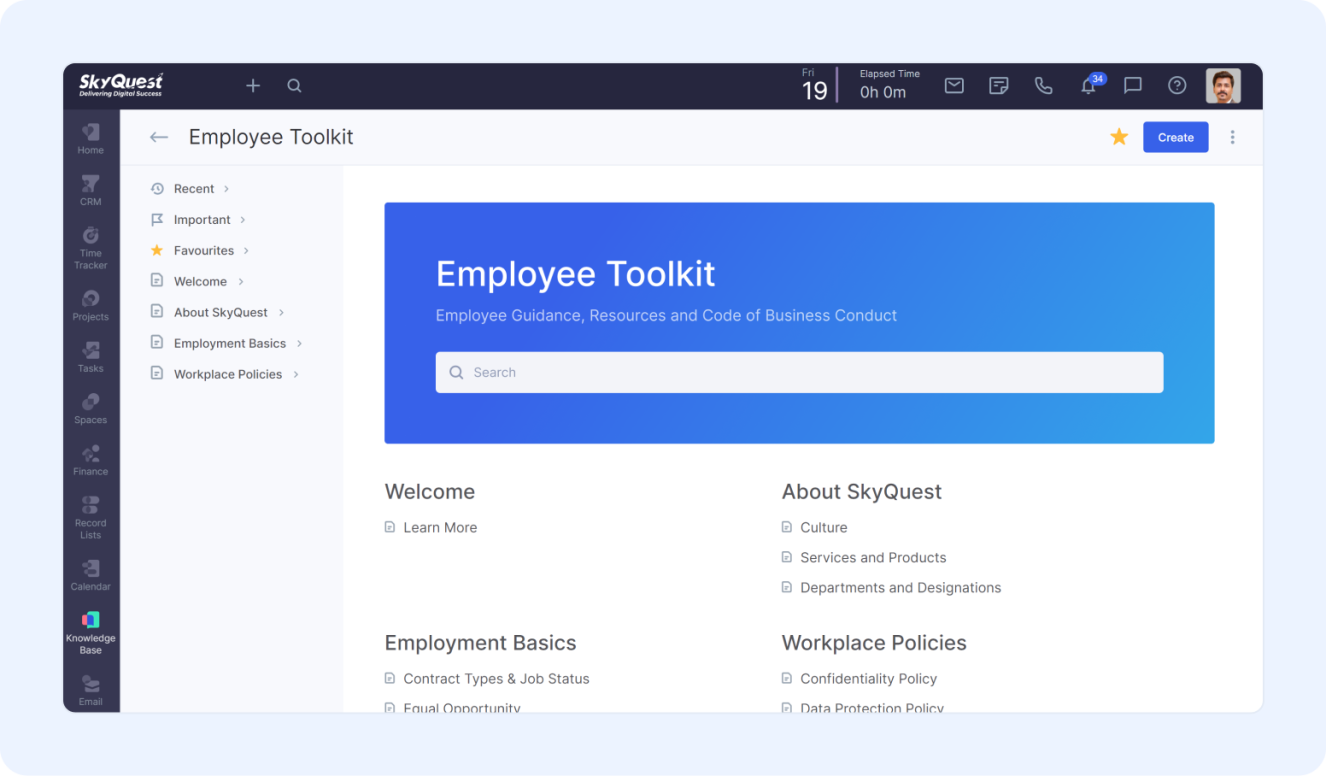Open Record Lists in the sidebar

click(x=91, y=517)
